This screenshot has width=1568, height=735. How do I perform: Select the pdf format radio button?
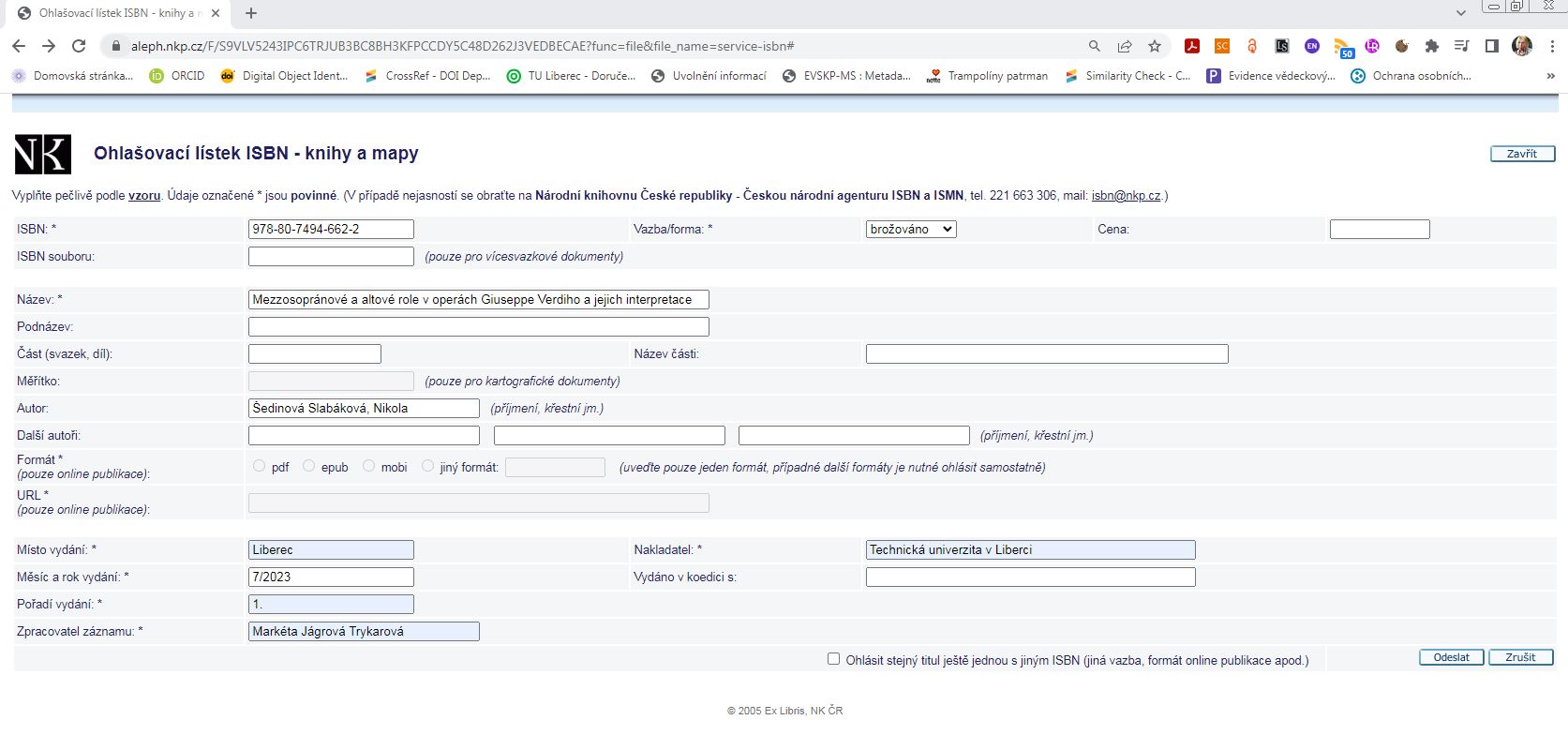point(260,466)
